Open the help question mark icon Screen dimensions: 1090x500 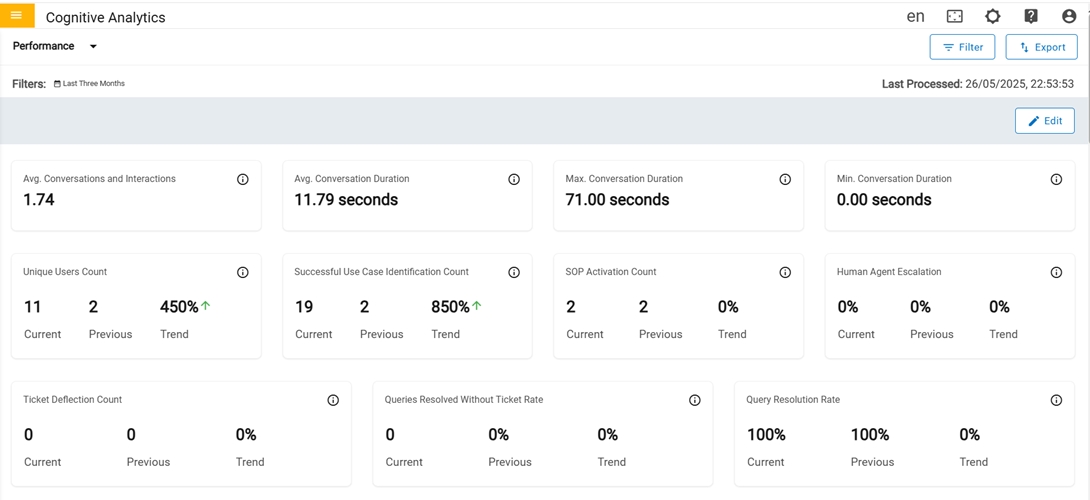coord(1031,16)
